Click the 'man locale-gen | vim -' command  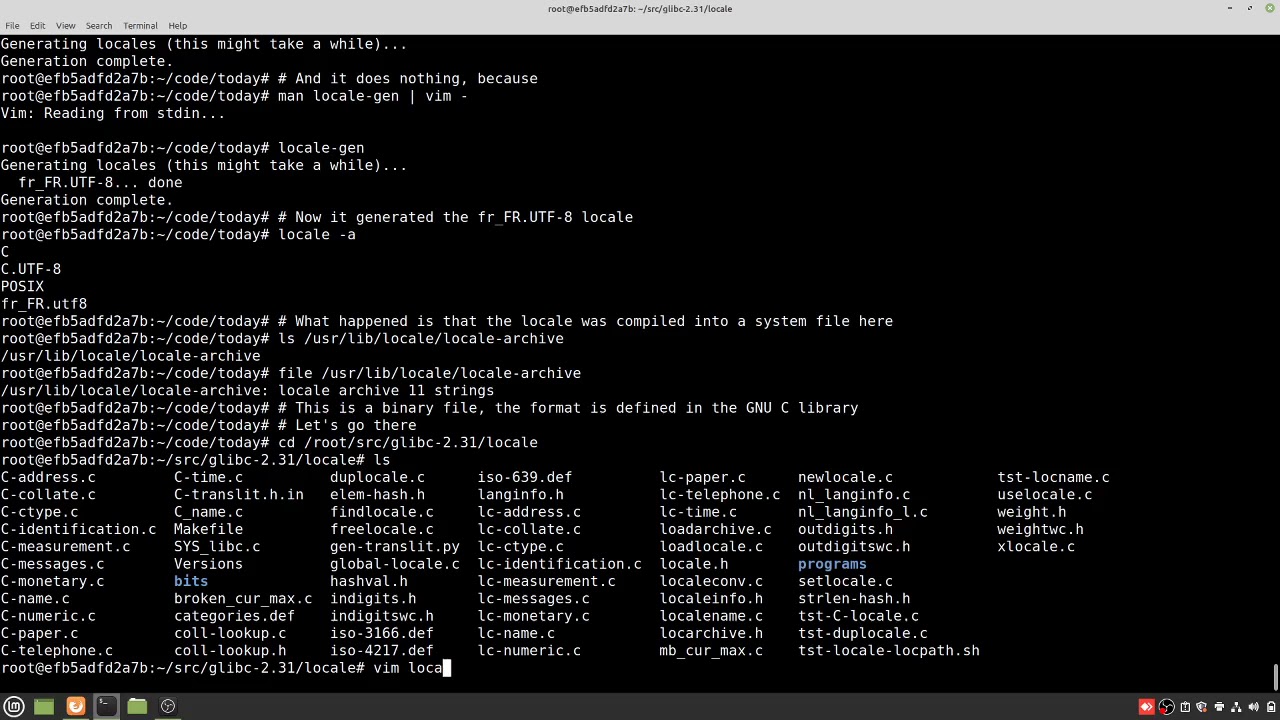pyautogui.click(x=373, y=96)
